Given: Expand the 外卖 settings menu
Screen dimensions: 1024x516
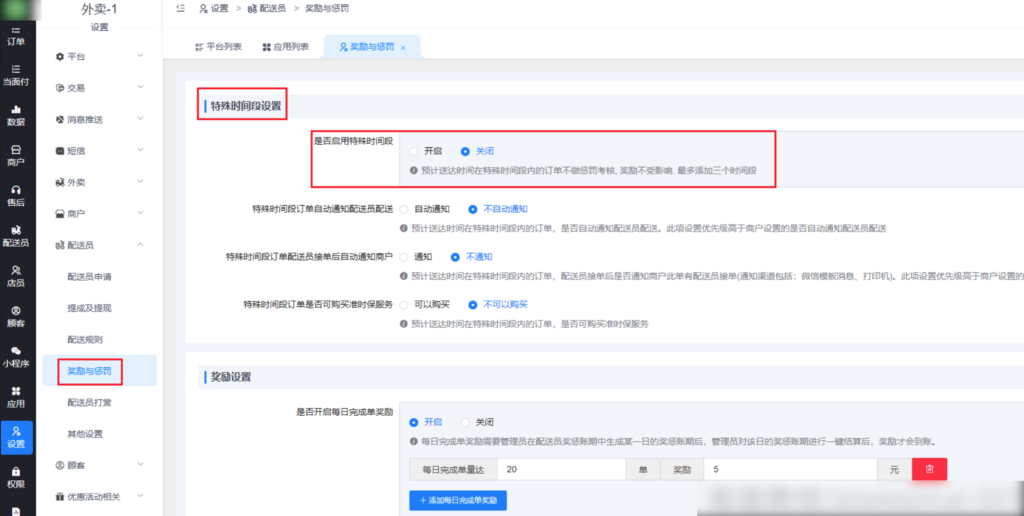Looking at the screenshot, I should point(99,182).
